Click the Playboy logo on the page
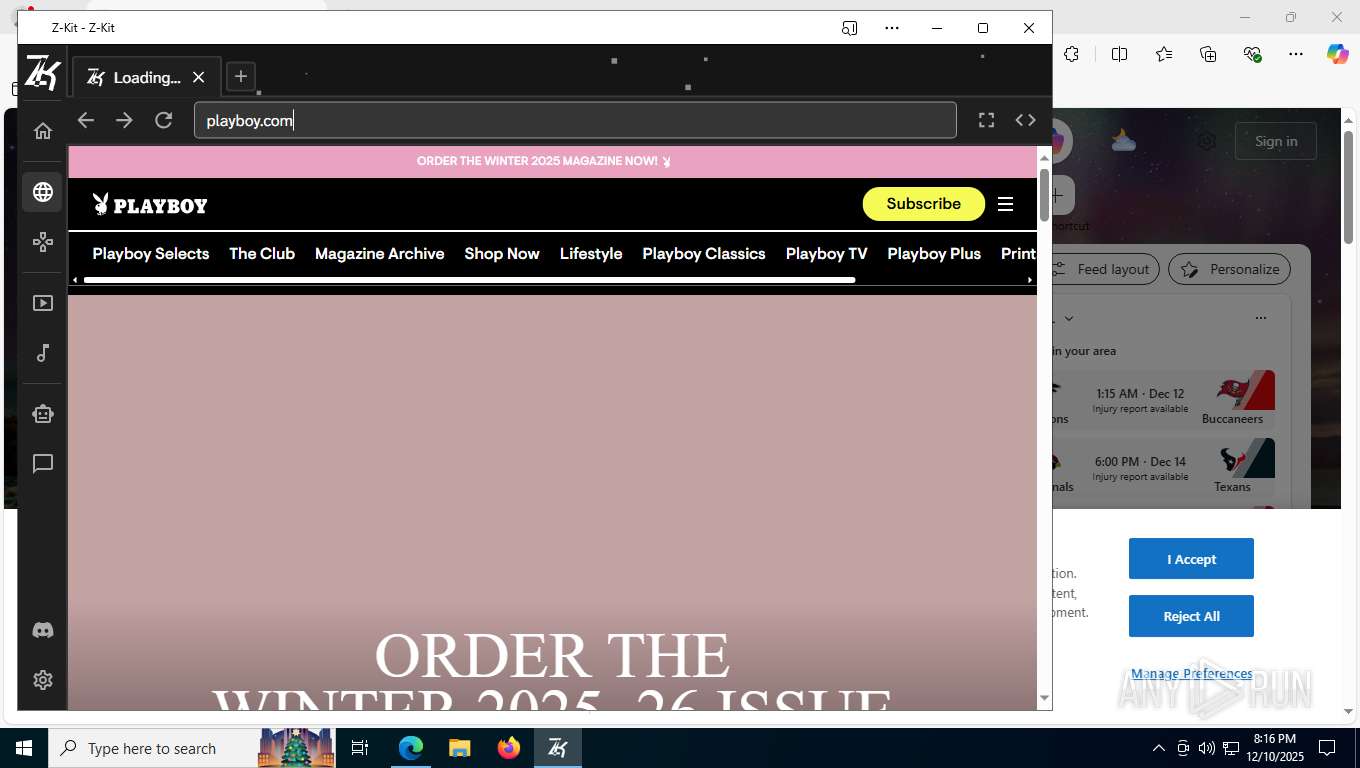1360x768 pixels. point(150,205)
